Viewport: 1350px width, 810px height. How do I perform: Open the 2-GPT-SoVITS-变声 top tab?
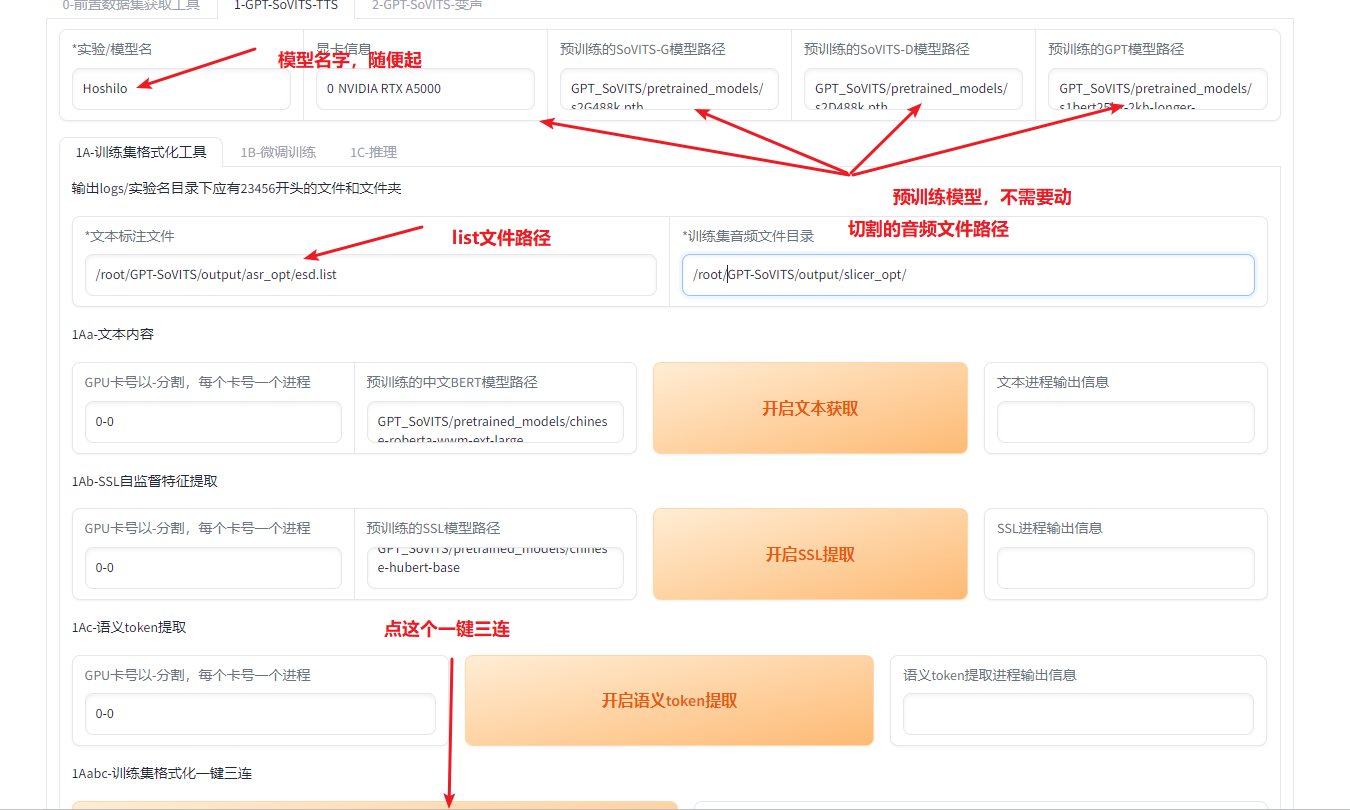tap(426, 5)
